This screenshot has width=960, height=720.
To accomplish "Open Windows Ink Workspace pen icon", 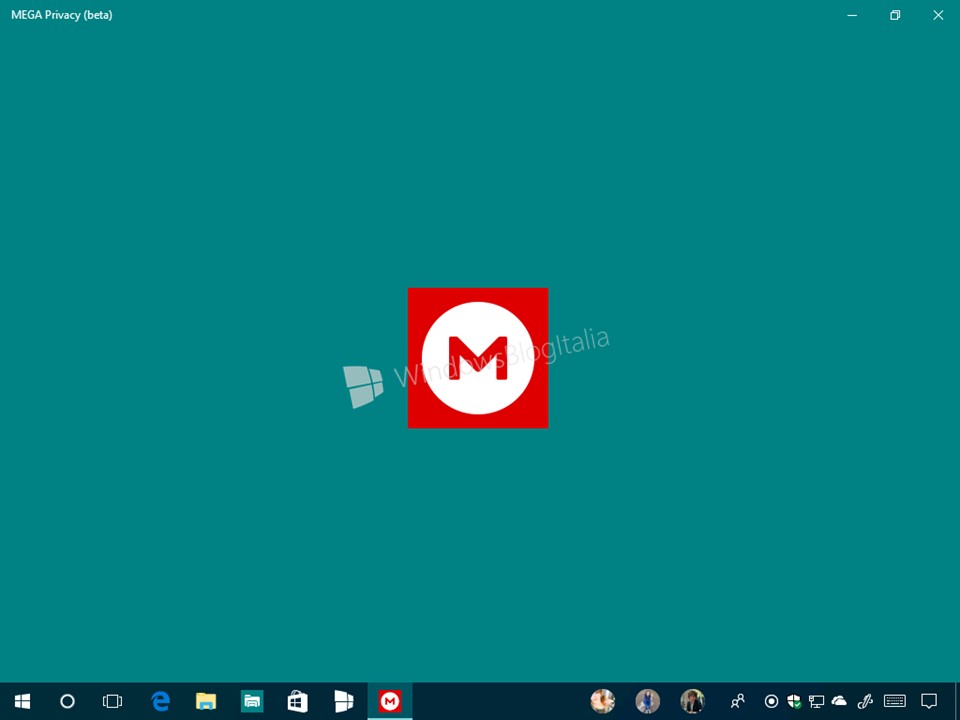I will point(865,701).
